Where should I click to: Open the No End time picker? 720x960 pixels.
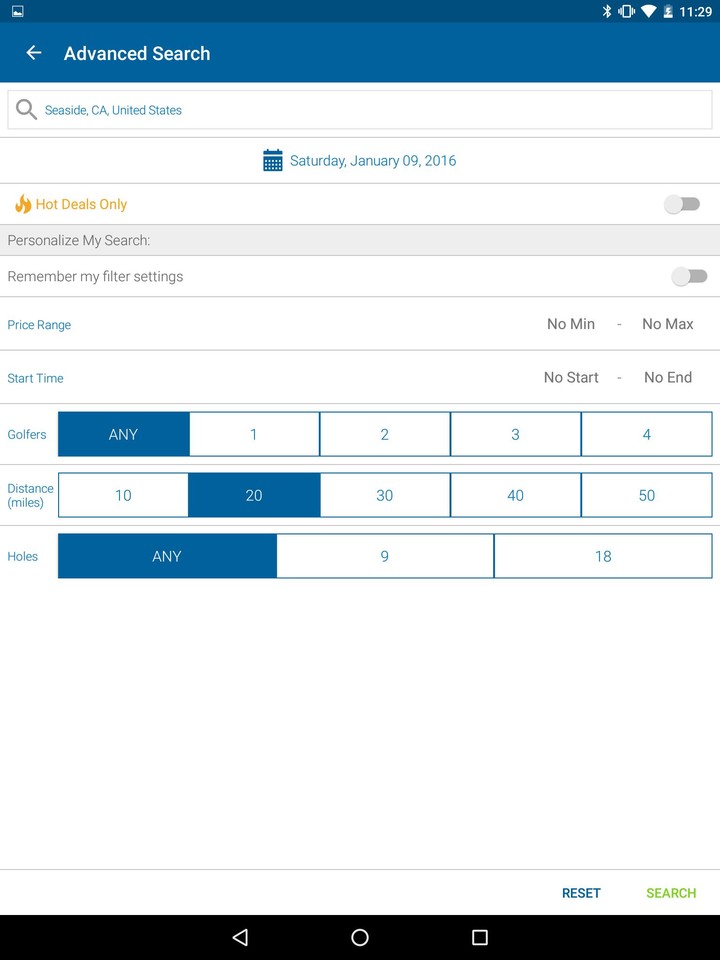click(x=667, y=377)
